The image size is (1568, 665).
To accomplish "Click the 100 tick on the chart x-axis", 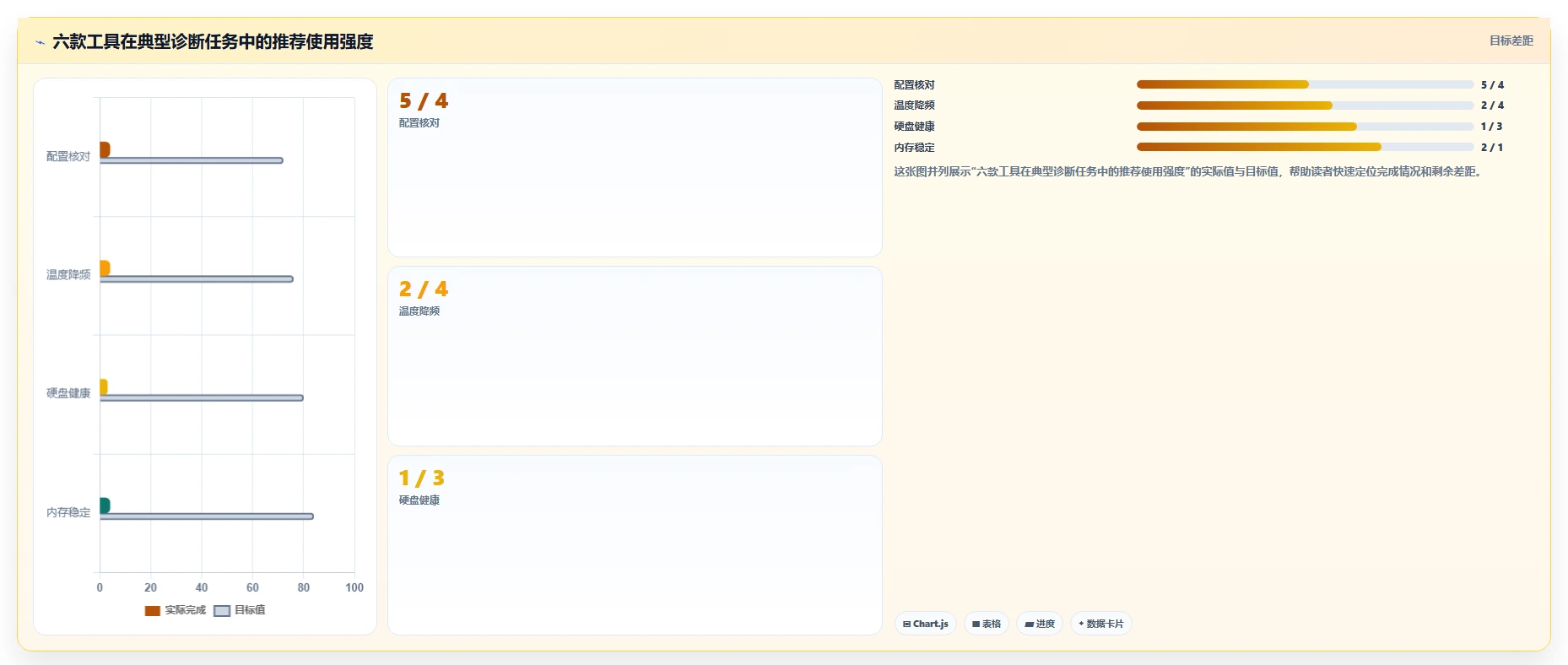I will (x=354, y=587).
